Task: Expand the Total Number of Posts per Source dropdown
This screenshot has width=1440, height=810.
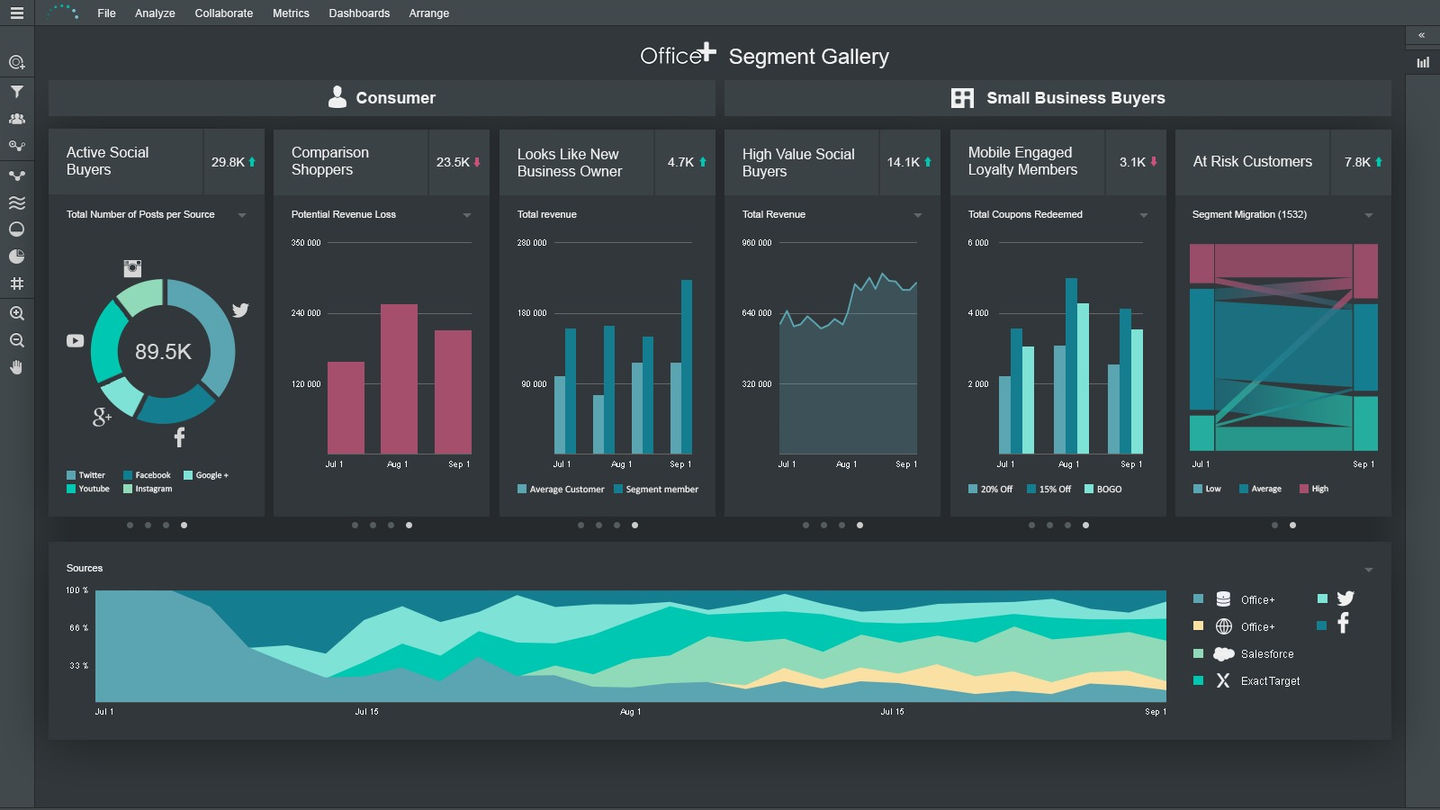Action: pyautogui.click(x=242, y=215)
